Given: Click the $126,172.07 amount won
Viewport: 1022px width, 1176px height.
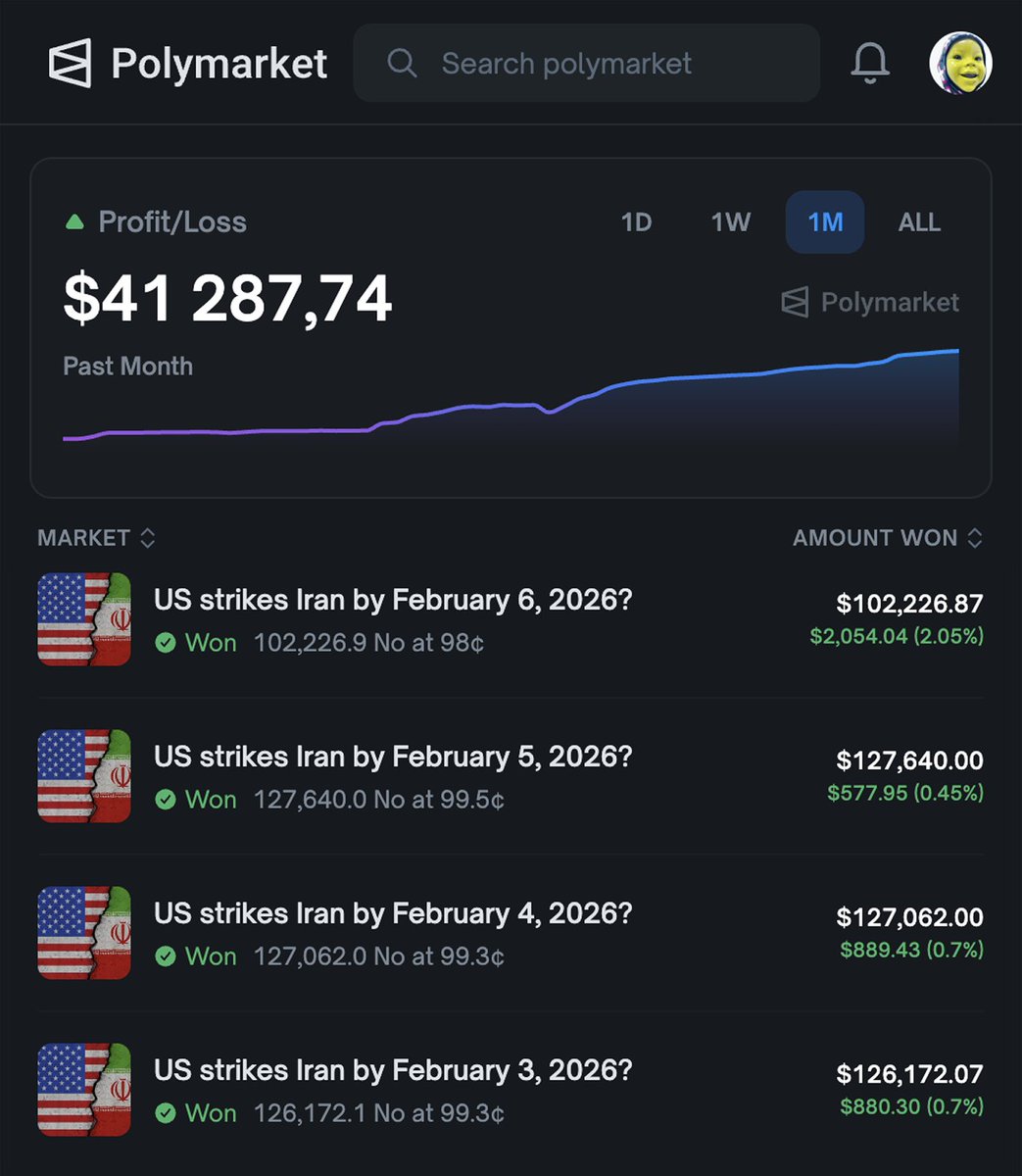Looking at the screenshot, I should coord(909,1074).
